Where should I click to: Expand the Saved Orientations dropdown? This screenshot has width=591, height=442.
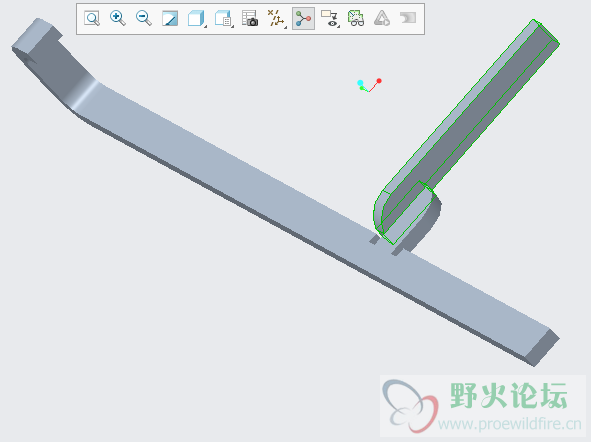click(224, 18)
